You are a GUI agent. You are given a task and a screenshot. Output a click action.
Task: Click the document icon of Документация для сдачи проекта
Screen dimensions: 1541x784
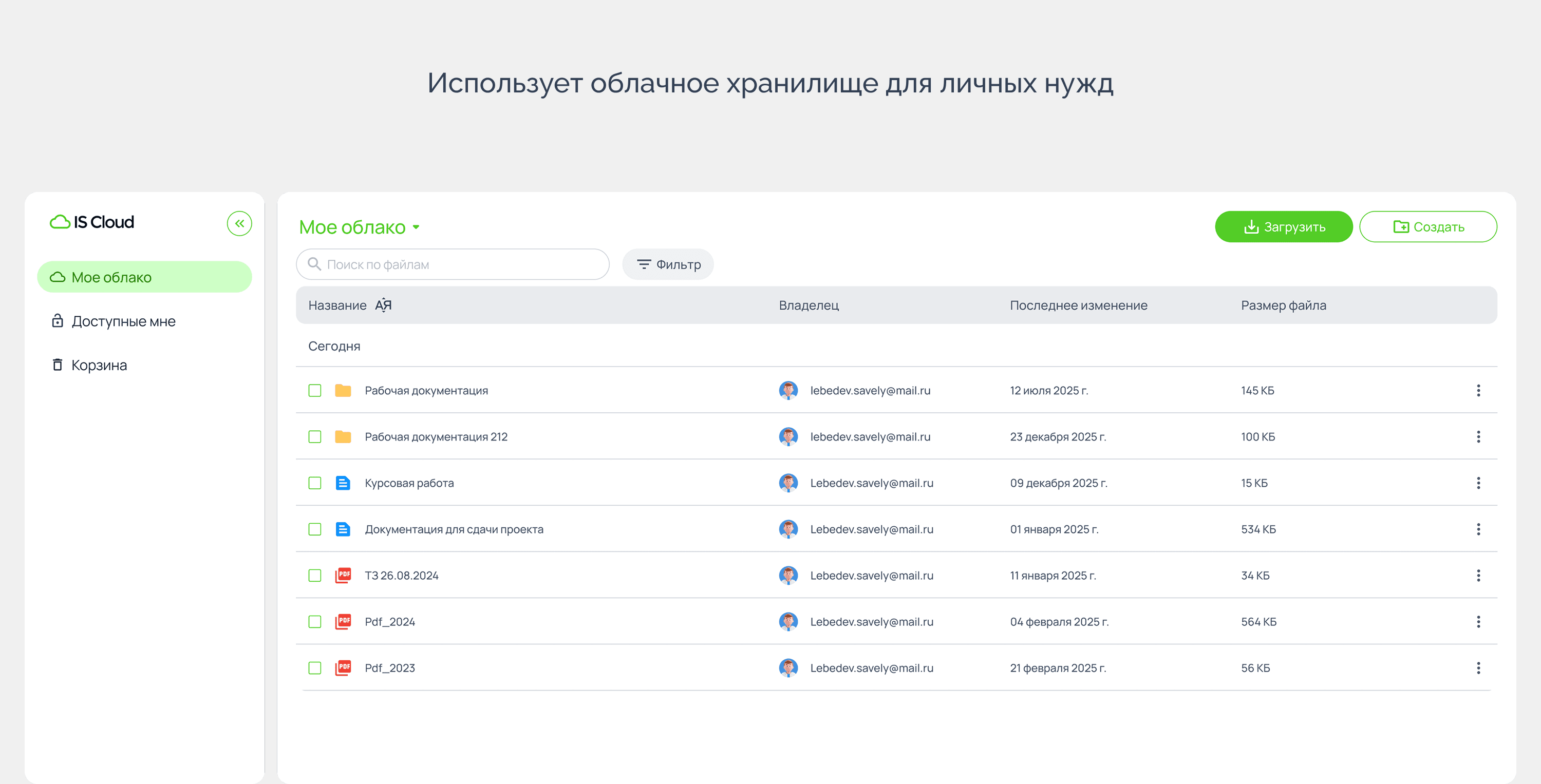[343, 529]
